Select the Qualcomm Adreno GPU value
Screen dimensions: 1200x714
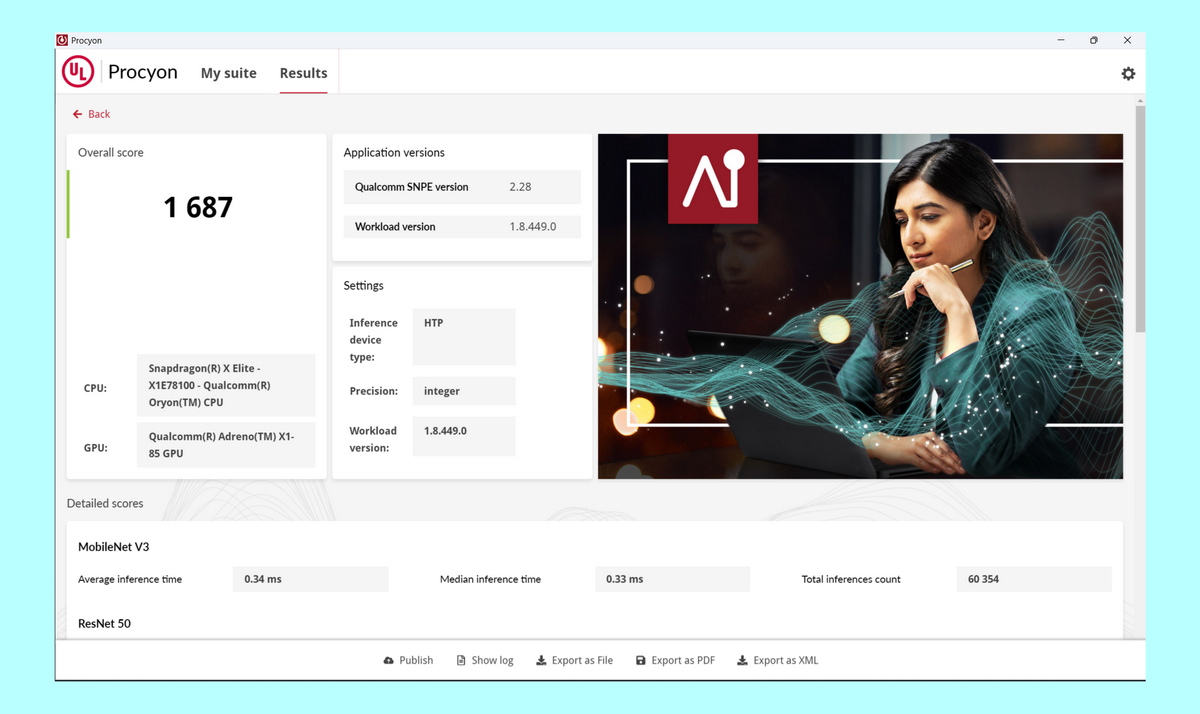tap(226, 445)
